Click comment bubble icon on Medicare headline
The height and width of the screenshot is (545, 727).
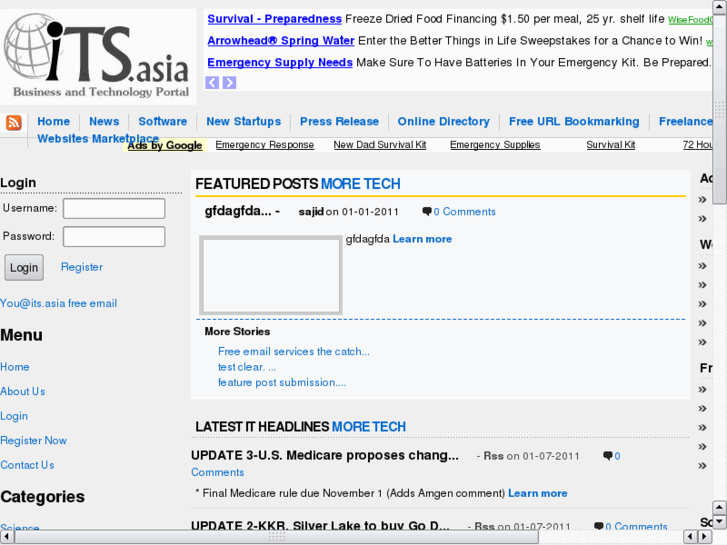[607, 456]
